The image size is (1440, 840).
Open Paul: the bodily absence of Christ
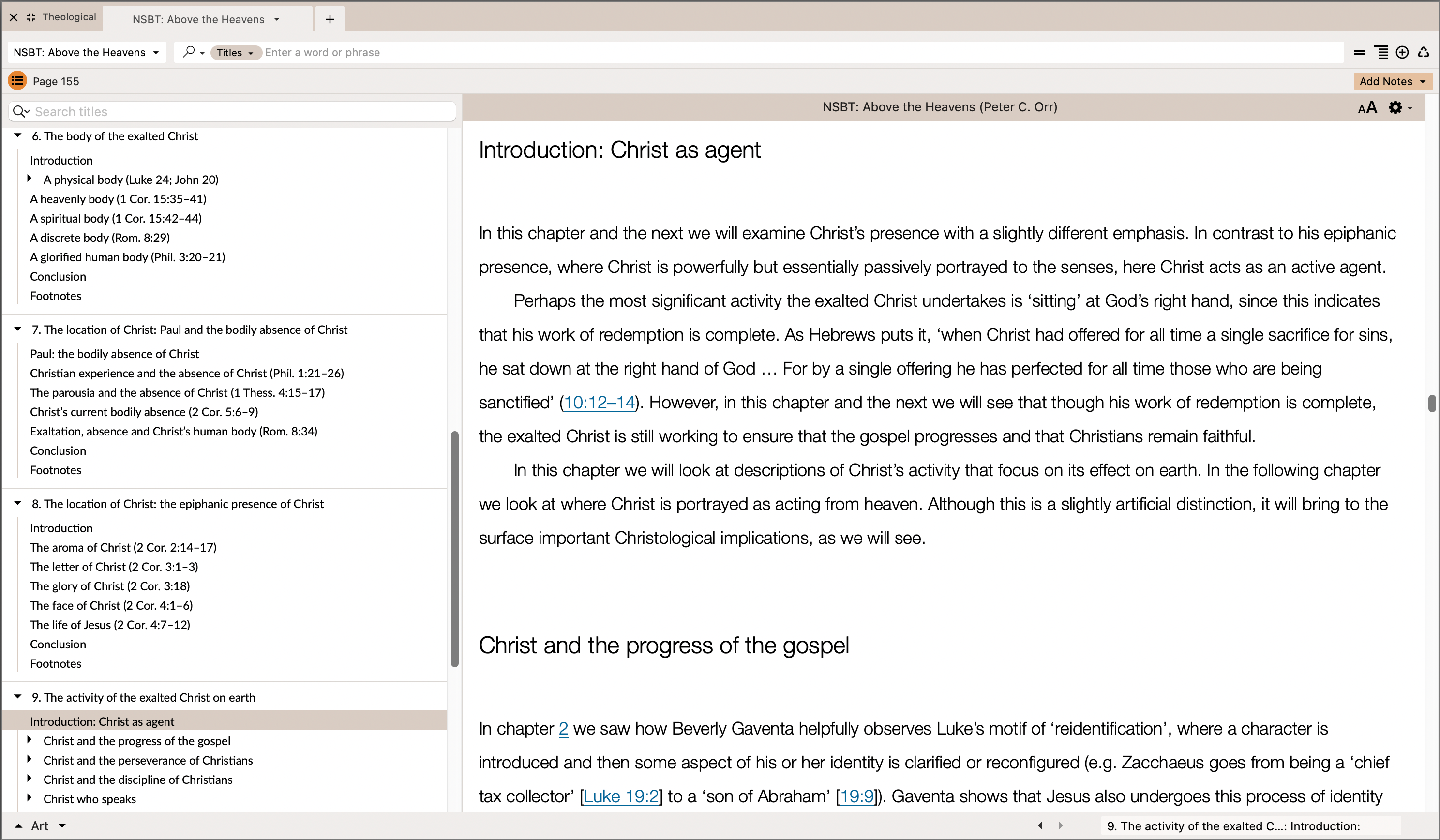114,354
